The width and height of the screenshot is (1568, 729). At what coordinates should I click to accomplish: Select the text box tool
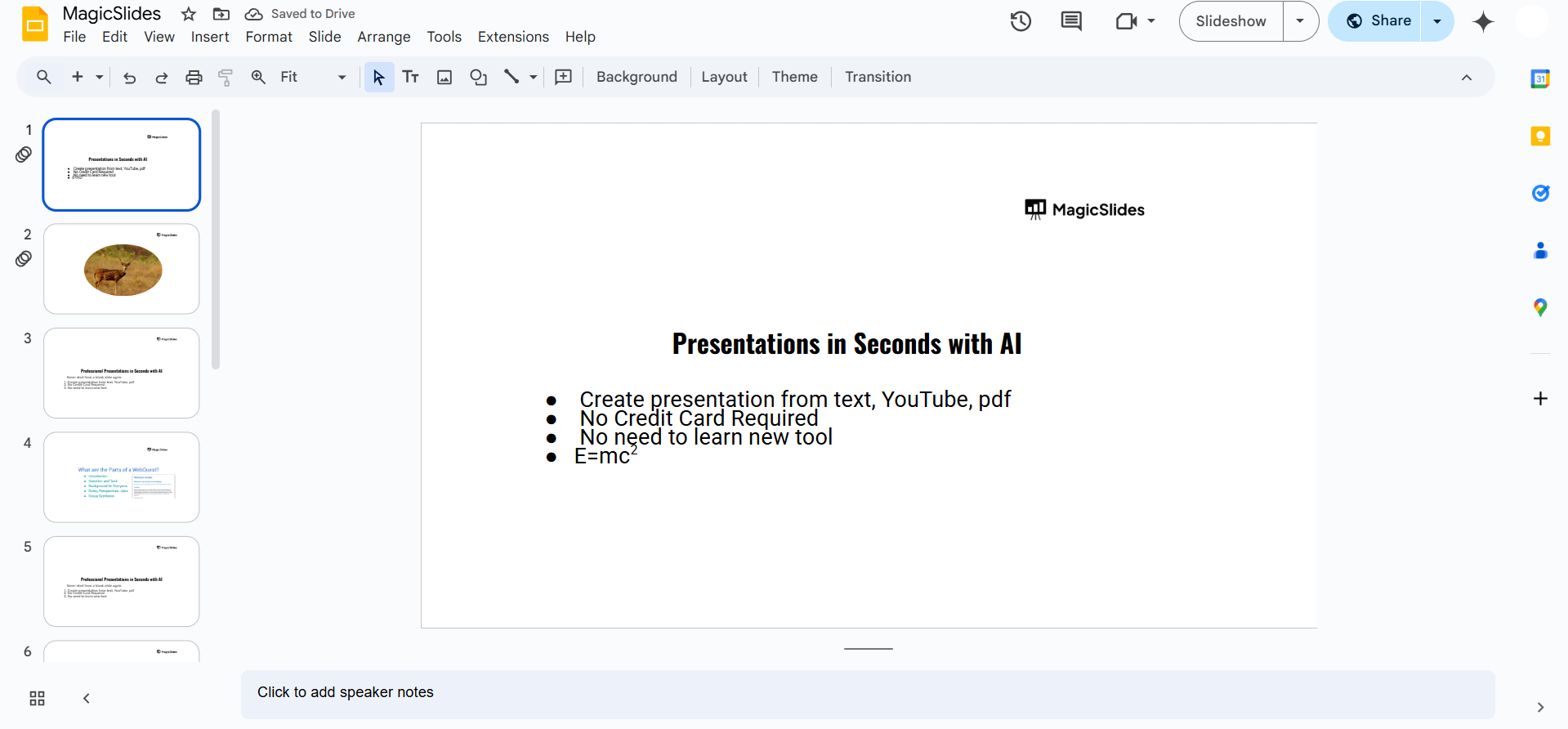(x=411, y=77)
